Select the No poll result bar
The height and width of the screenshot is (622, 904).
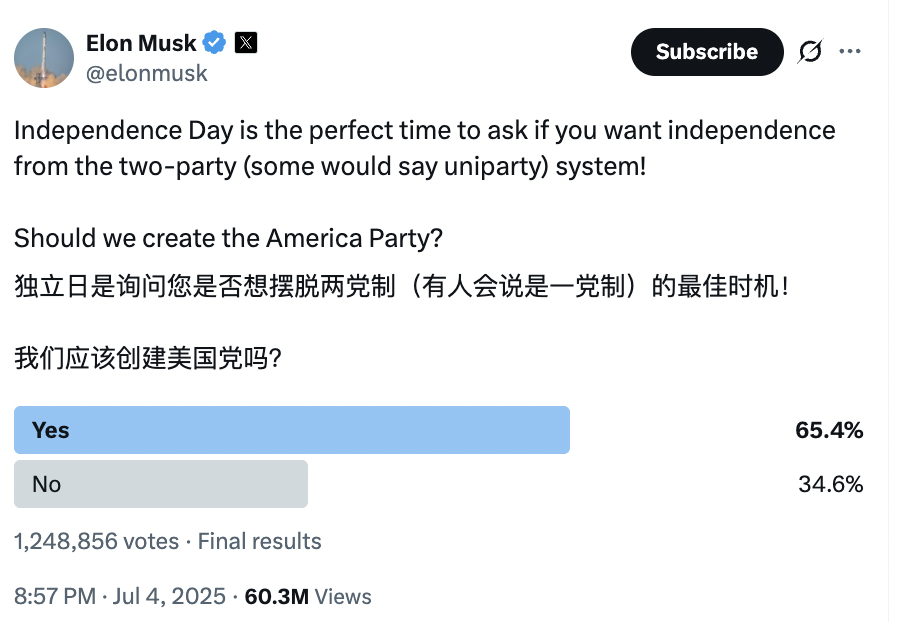160,484
